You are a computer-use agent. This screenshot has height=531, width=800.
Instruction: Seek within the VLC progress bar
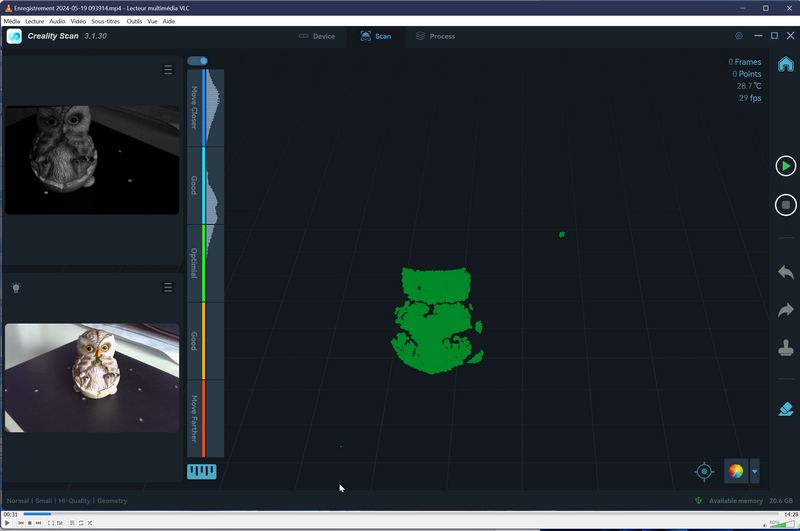tap(401, 514)
